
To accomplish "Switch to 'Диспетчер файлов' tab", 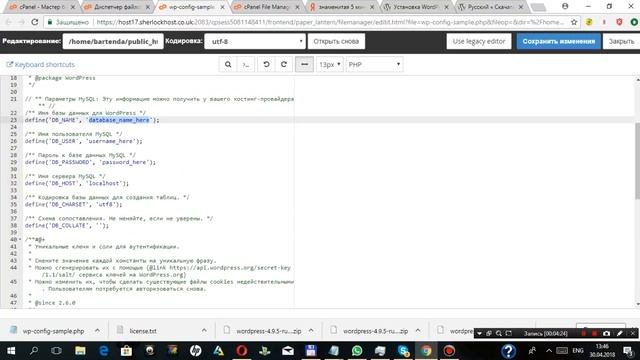I will 116,7.
